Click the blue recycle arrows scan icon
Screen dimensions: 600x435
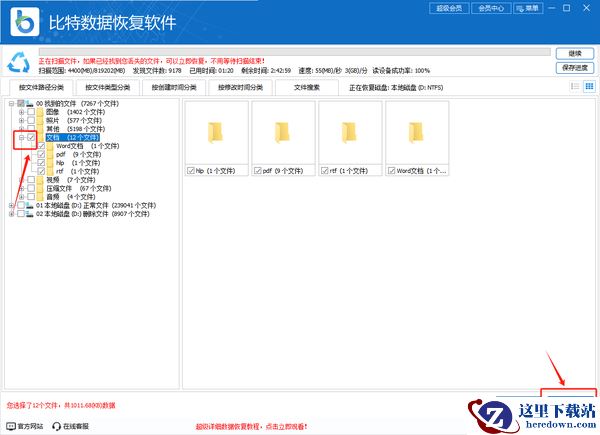(x=19, y=62)
